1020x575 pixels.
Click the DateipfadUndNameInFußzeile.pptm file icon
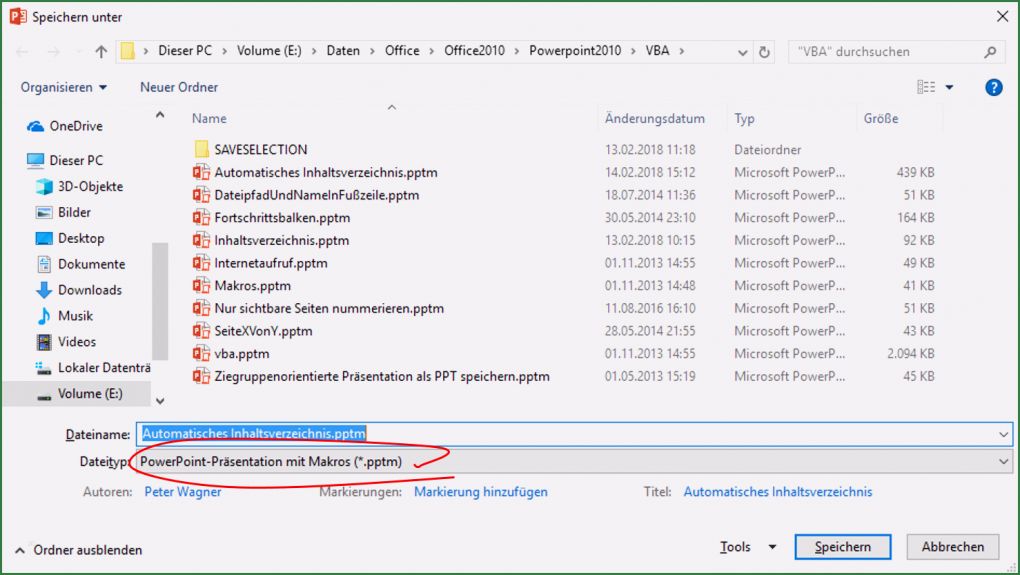coord(201,195)
